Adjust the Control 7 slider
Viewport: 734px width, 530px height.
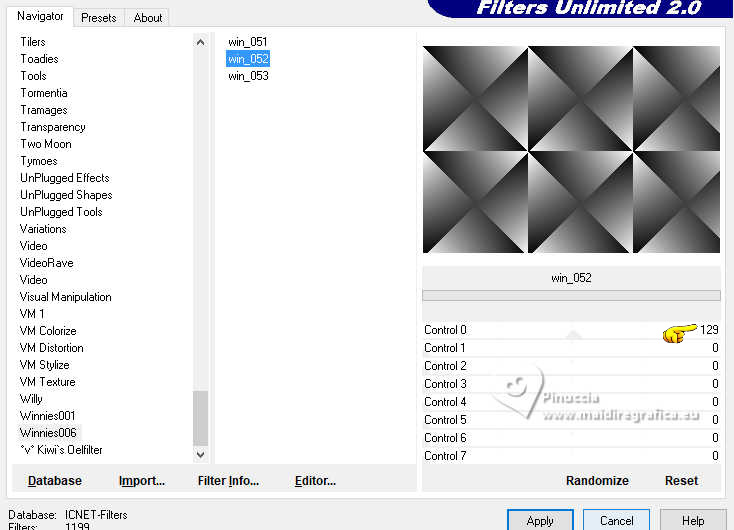pyautogui.click(x=571, y=456)
